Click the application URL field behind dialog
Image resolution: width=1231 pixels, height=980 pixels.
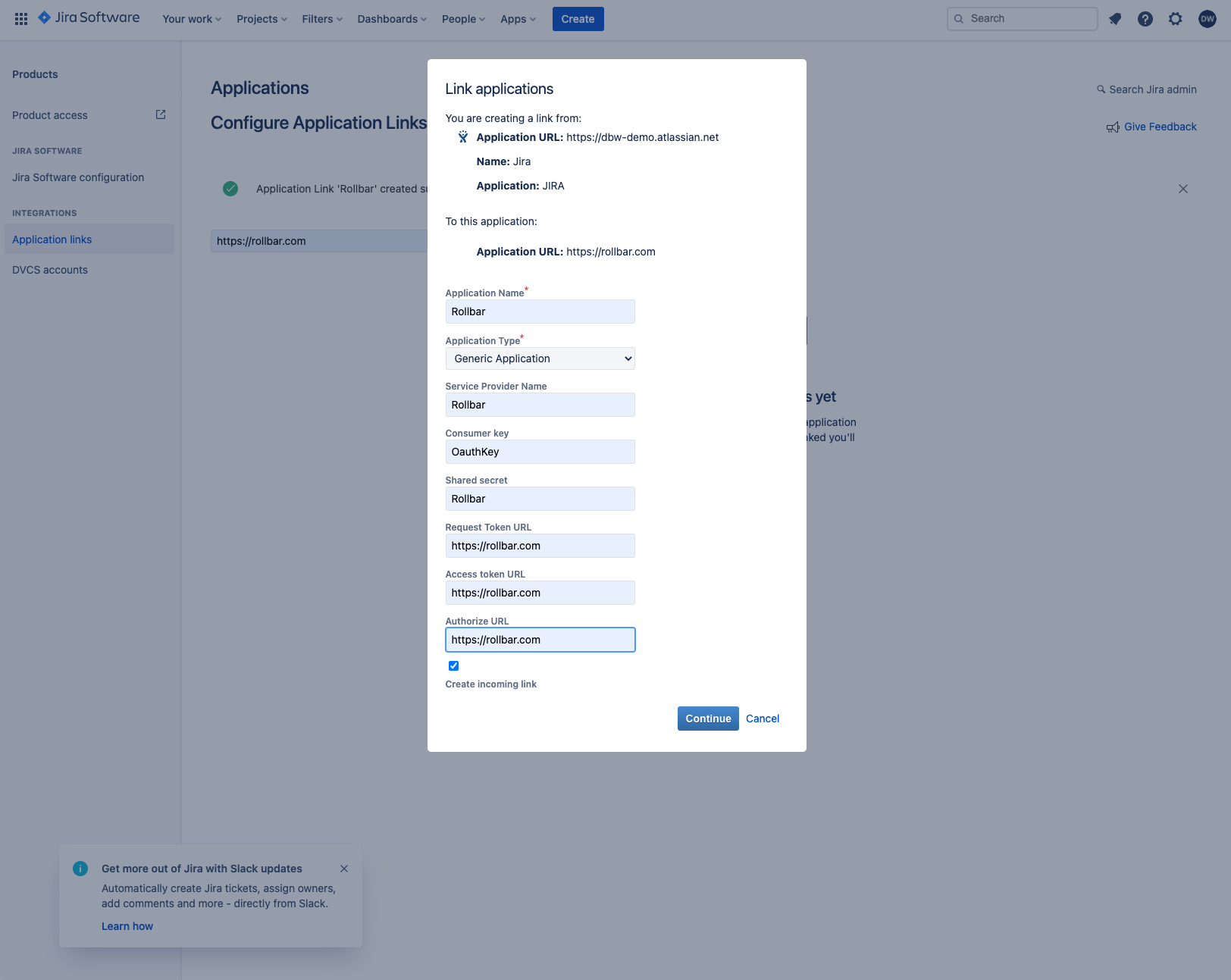[x=319, y=241]
